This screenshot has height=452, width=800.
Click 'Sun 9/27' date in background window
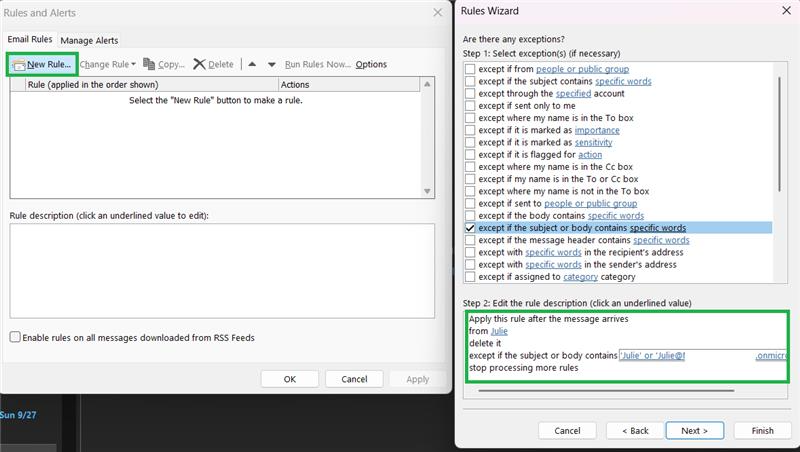(x=18, y=415)
